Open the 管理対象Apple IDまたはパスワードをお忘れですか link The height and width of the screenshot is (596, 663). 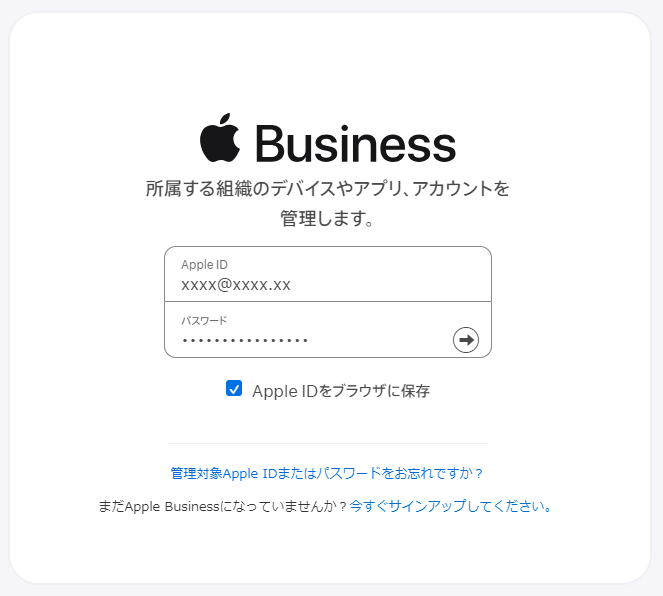[x=326, y=473]
